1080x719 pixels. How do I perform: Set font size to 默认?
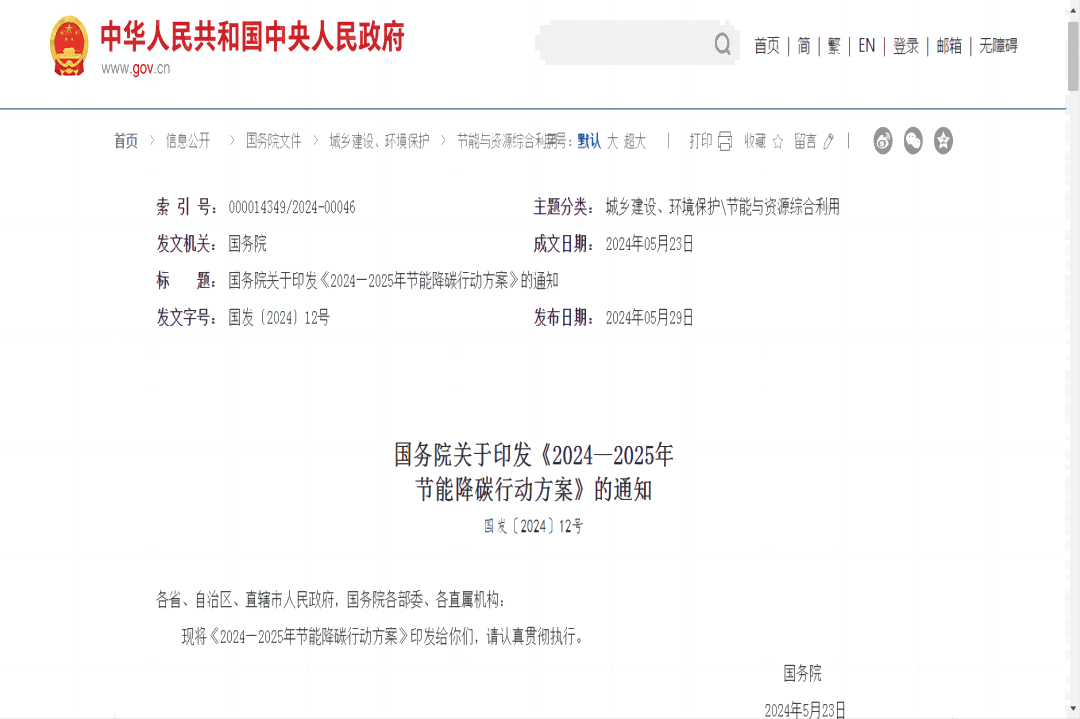tap(589, 141)
